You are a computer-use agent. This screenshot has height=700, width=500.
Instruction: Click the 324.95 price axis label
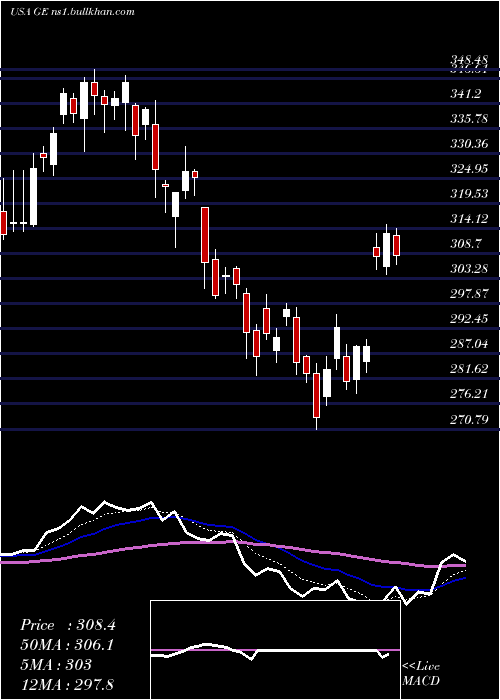(x=469, y=169)
